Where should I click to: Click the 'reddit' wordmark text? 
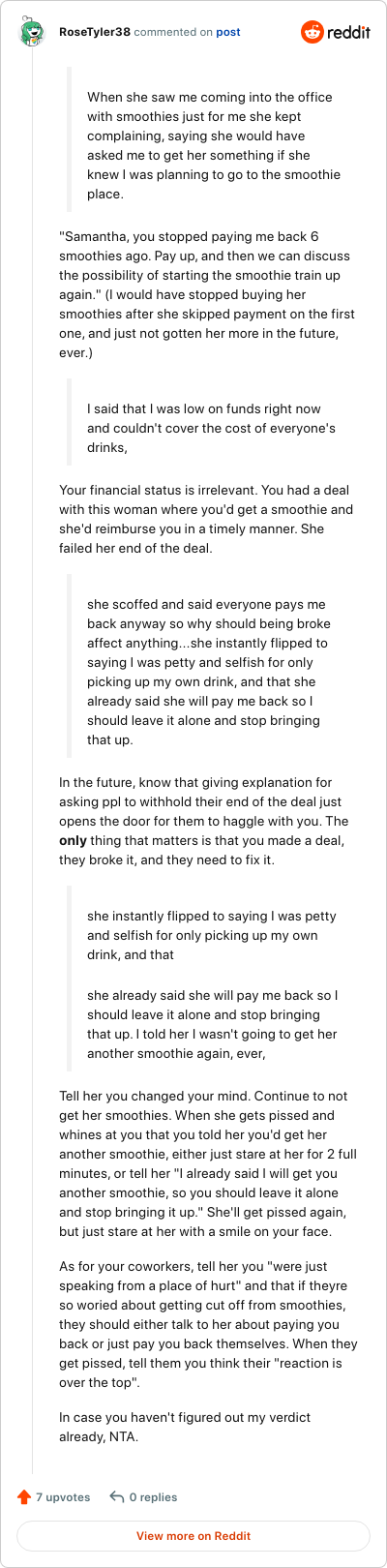tap(349, 33)
